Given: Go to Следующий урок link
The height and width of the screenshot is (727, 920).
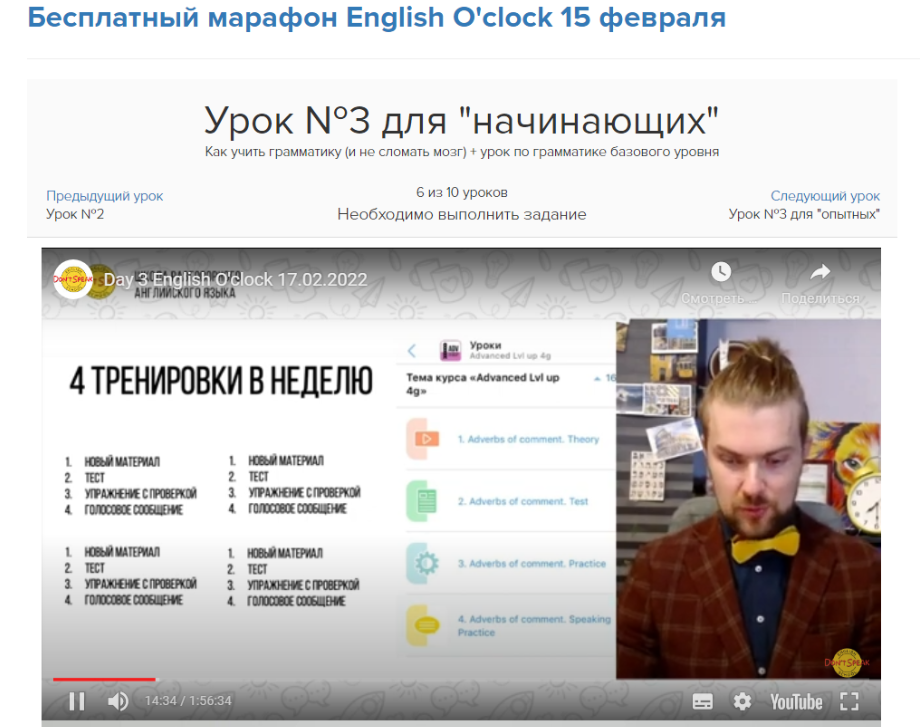Looking at the screenshot, I should [x=825, y=196].
